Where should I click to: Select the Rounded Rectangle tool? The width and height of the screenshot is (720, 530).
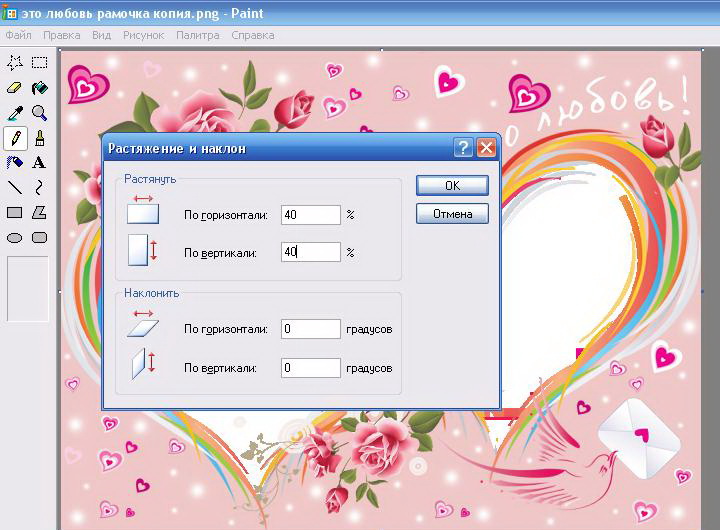[40, 237]
